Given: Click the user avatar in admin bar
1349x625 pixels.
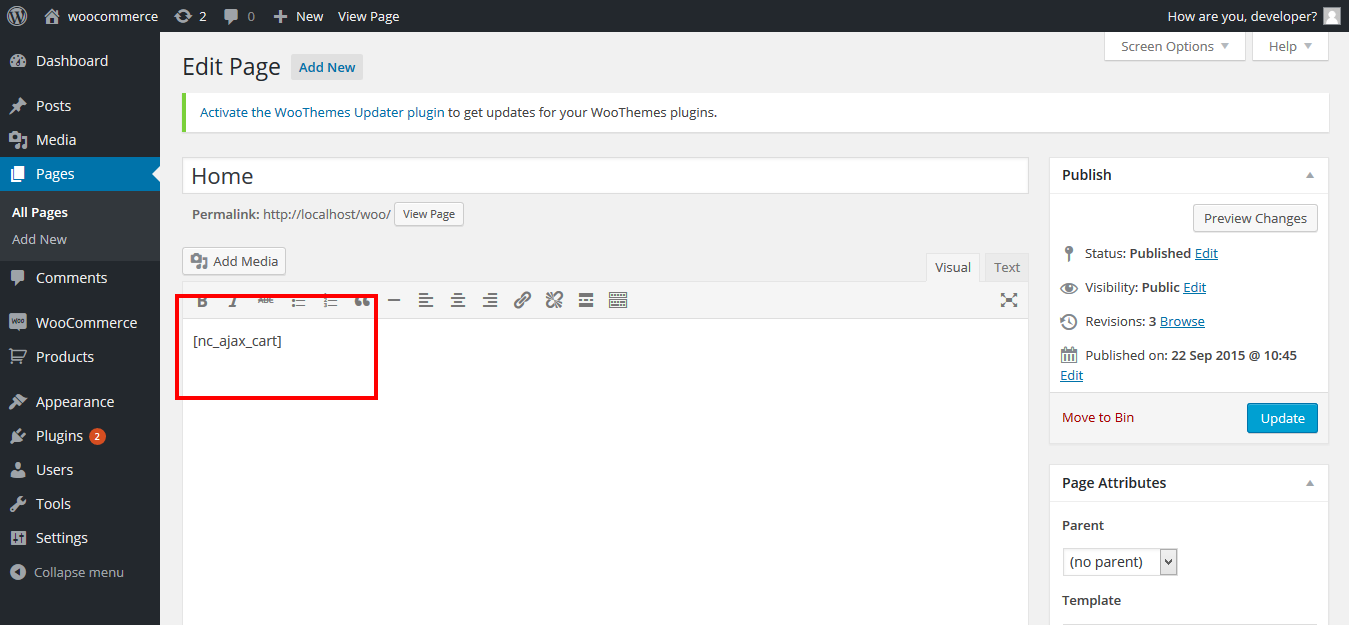Looking at the screenshot, I should point(1331,16).
